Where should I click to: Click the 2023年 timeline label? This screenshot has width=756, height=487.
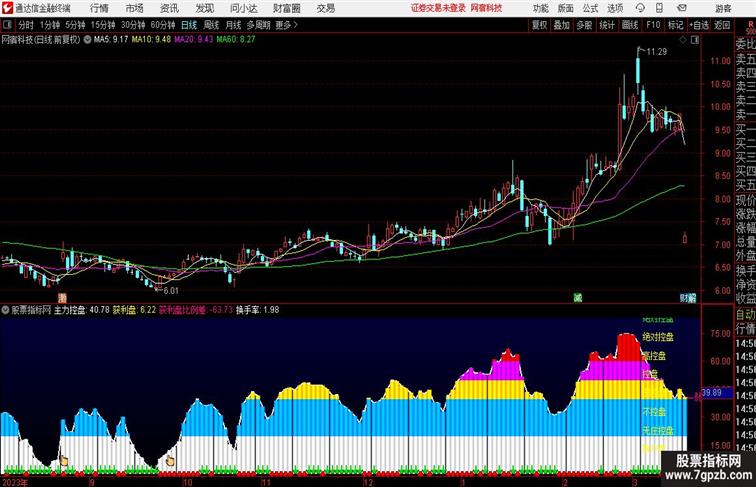(14, 482)
